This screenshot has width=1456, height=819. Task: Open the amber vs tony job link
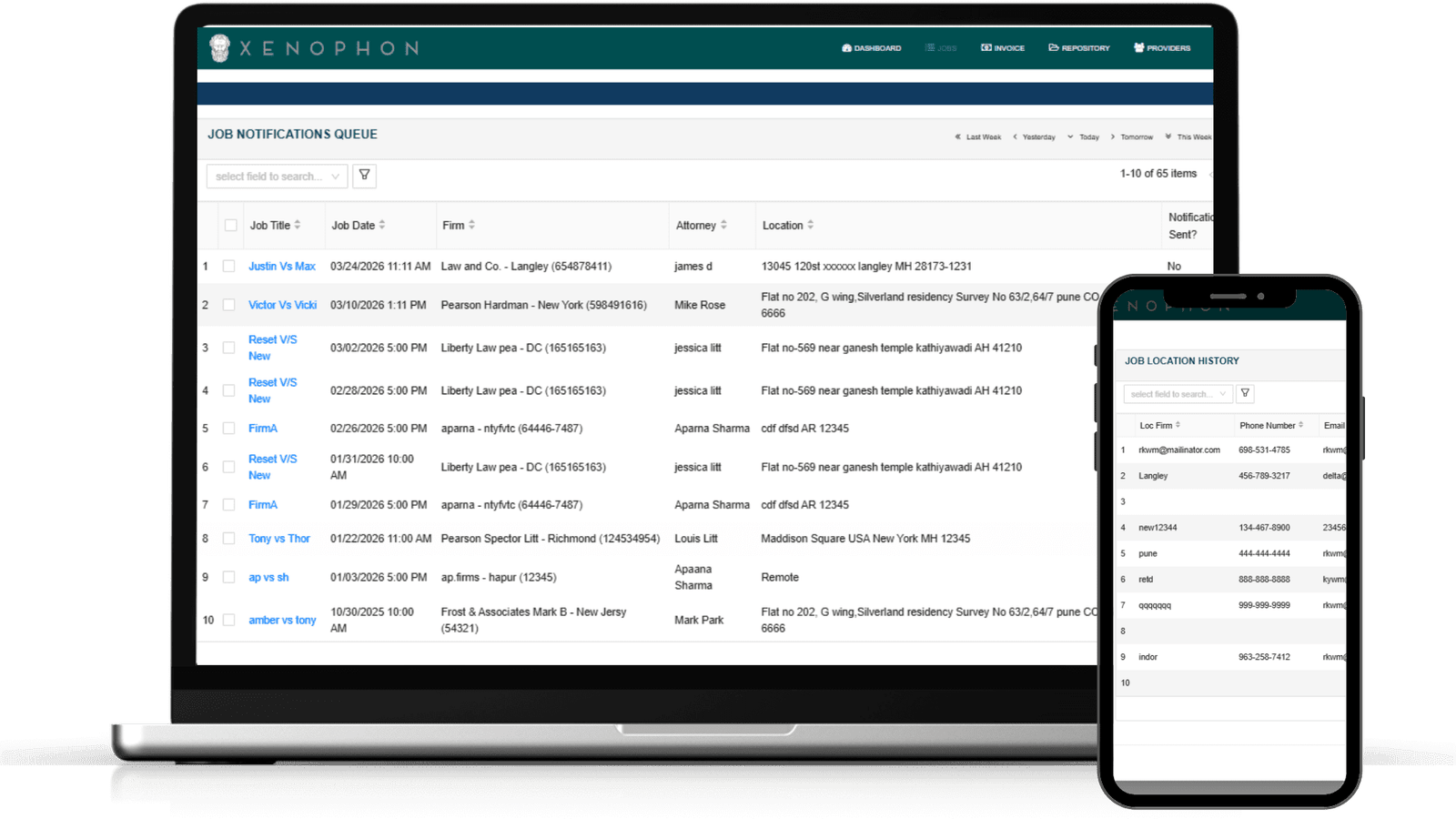[282, 620]
